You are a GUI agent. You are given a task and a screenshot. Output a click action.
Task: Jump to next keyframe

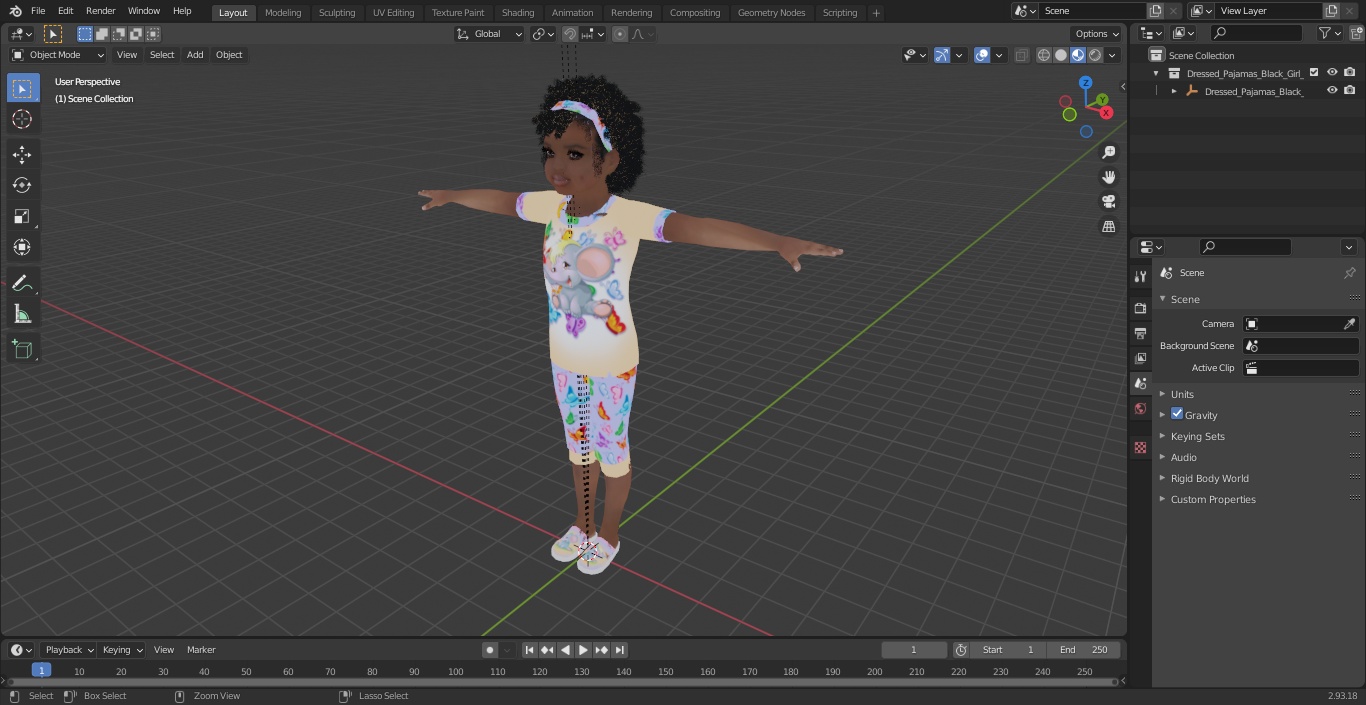click(602, 650)
